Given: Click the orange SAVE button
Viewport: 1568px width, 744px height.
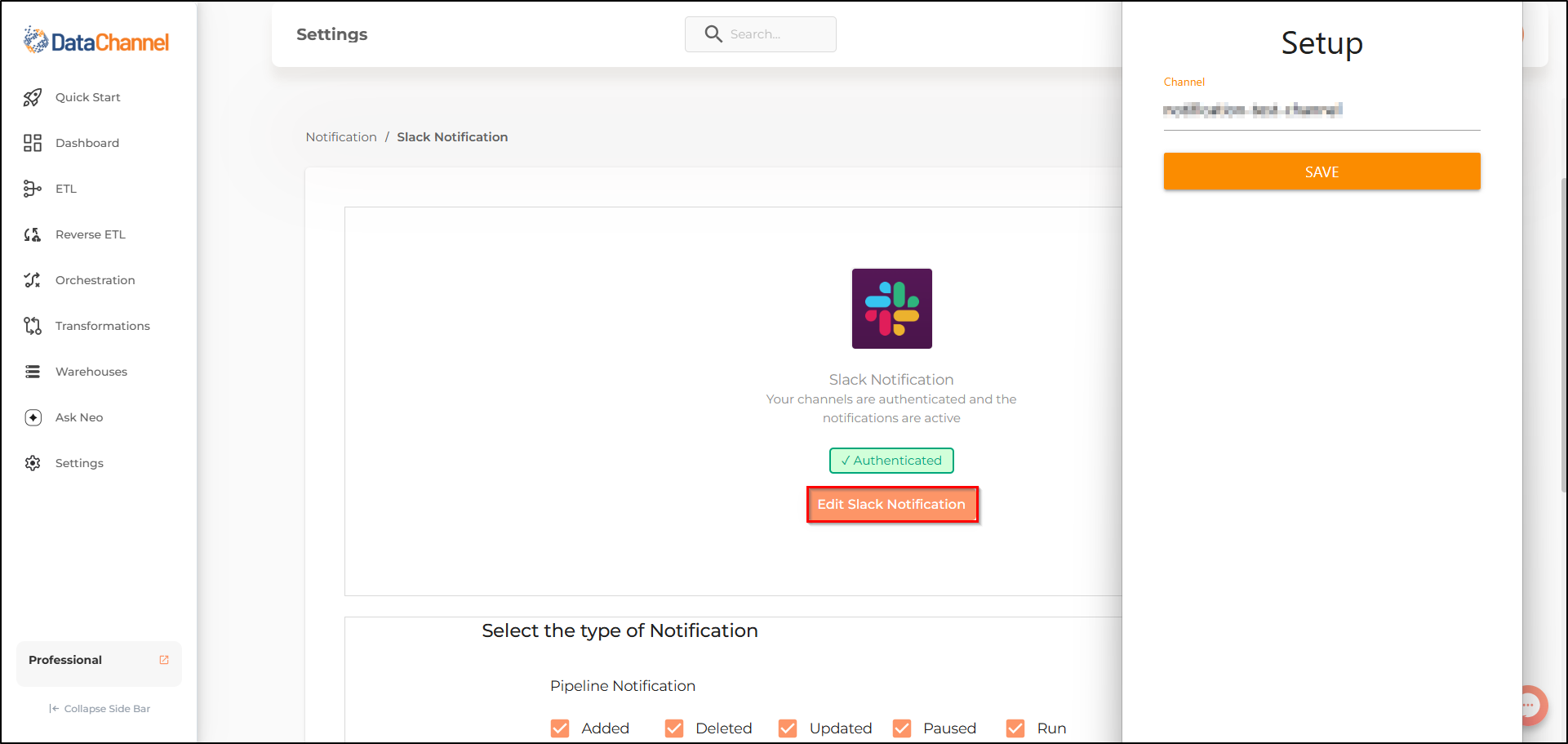Looking at the screenshot, I should coord(1321,172).
